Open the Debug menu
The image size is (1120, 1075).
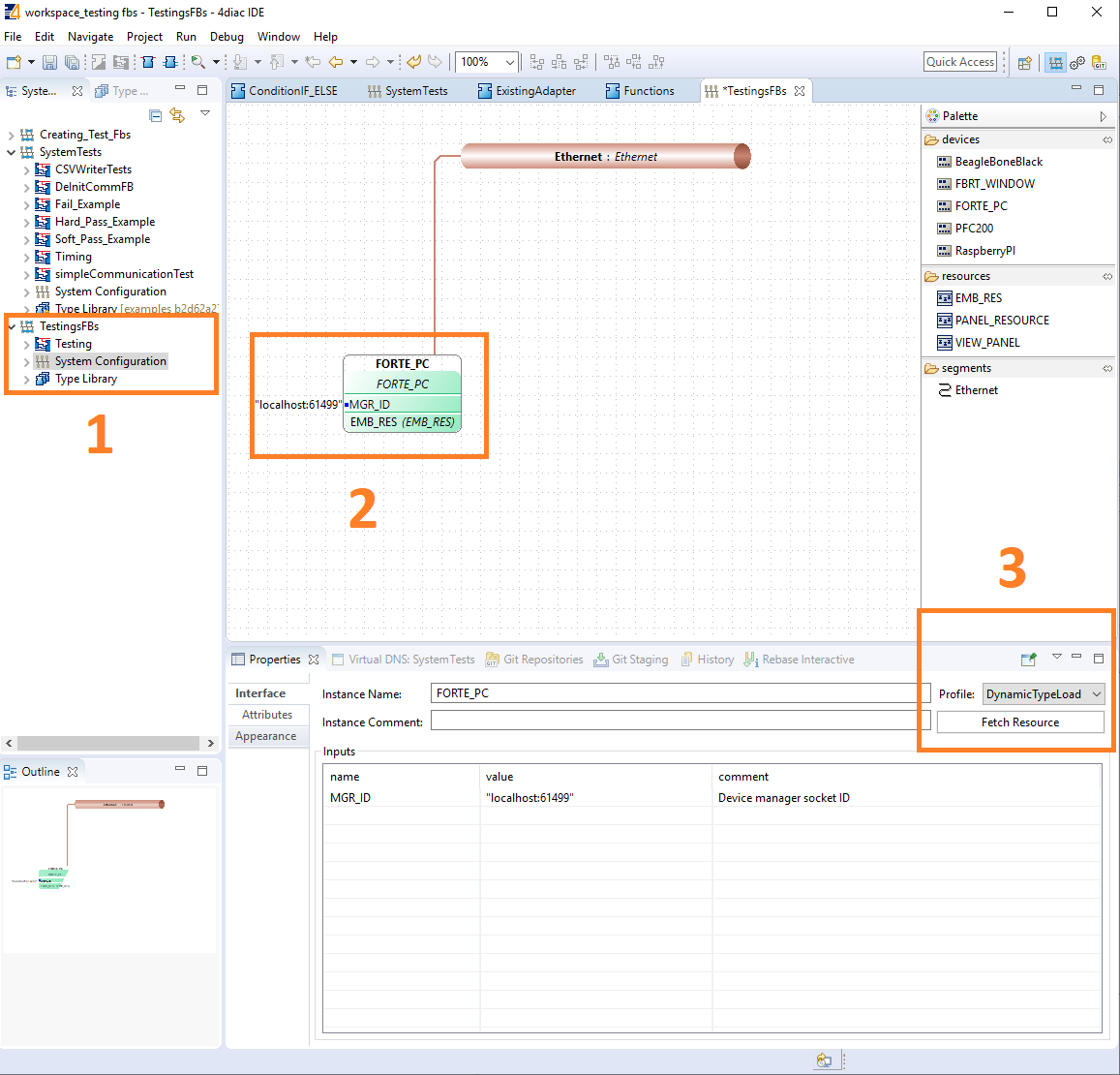click(x=227, y=37)
